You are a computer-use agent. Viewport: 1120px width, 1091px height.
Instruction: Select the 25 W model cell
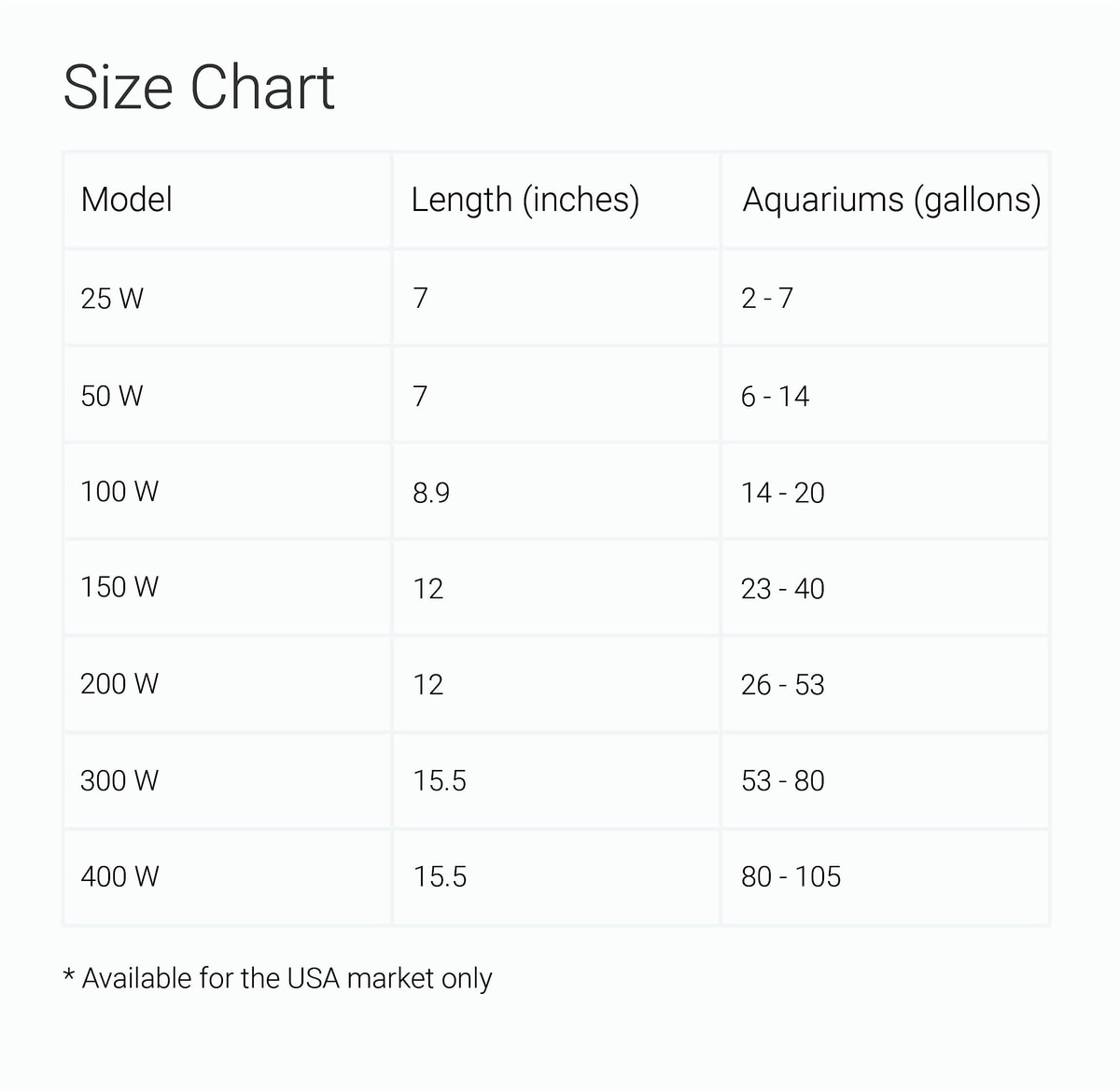[x=112, y=299]
